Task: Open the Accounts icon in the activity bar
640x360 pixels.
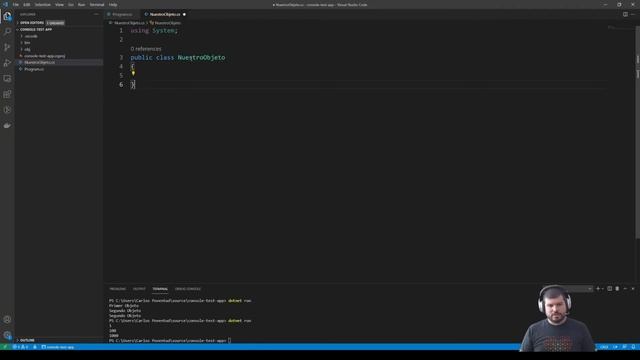Action: [x=7, y=320]
